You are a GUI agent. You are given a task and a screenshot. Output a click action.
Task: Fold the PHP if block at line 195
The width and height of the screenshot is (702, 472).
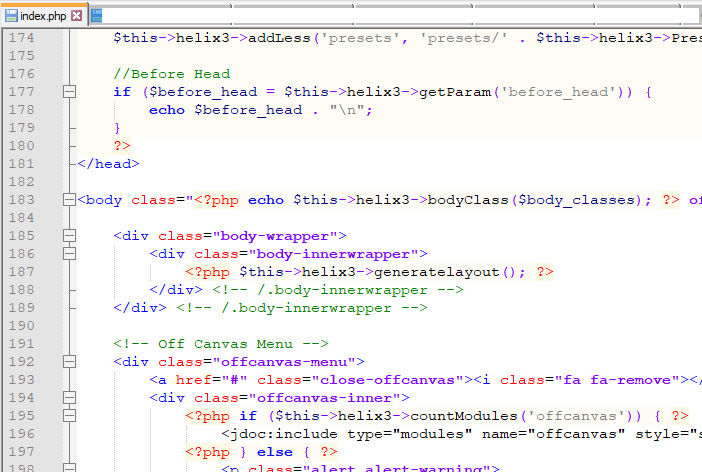pyautogui.click(x=69, y=416)
